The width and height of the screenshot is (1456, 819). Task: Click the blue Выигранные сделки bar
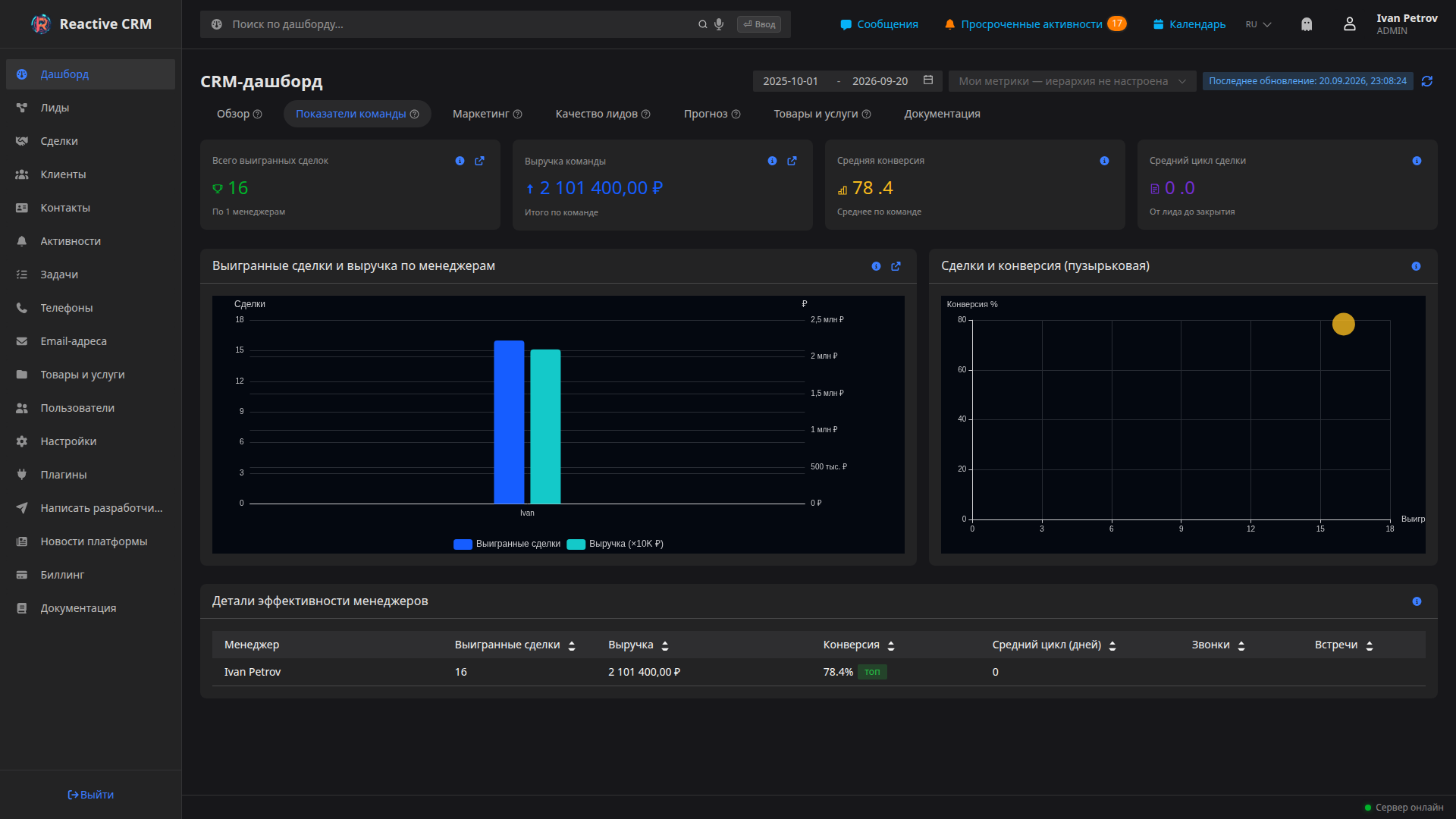(x=509, y=422)
